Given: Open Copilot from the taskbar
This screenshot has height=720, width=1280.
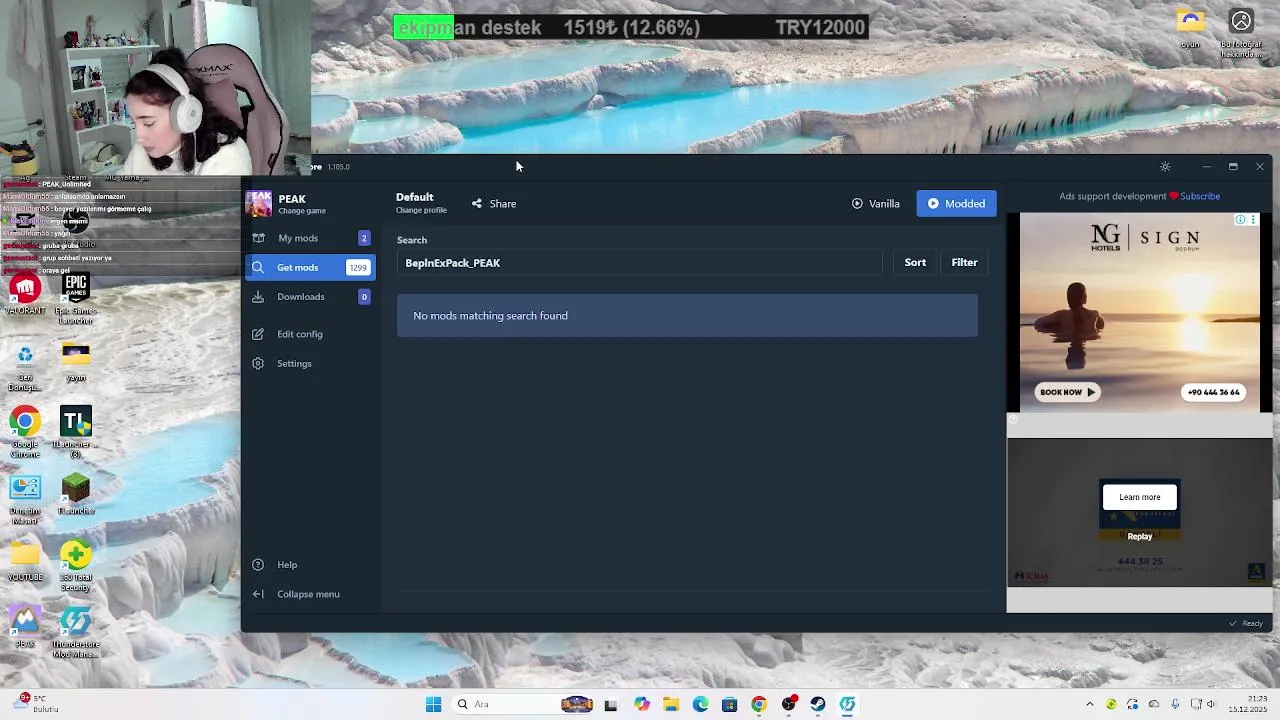Looking at the screenshot, I should (641, 704).
